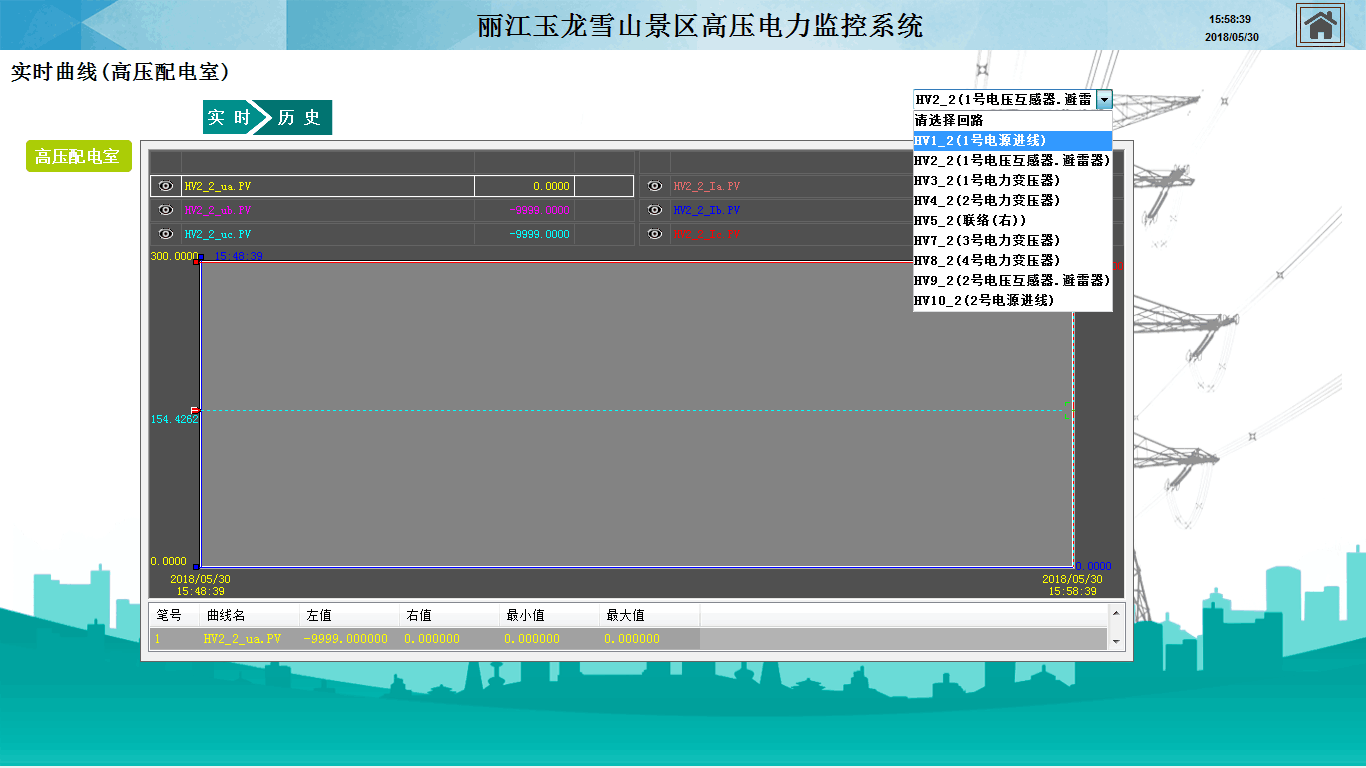Switch to 历史 curve tab

tap(300, 118)
